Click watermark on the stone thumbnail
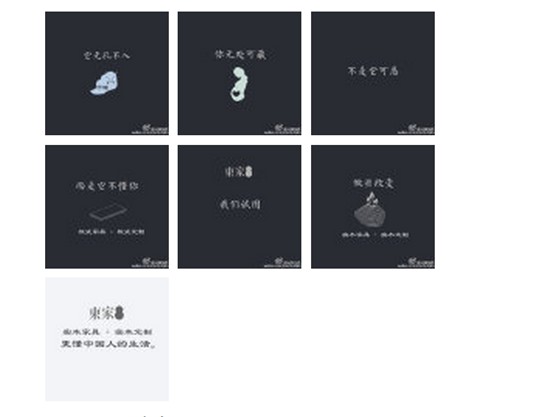554x417 pixels. click(416, 263)
